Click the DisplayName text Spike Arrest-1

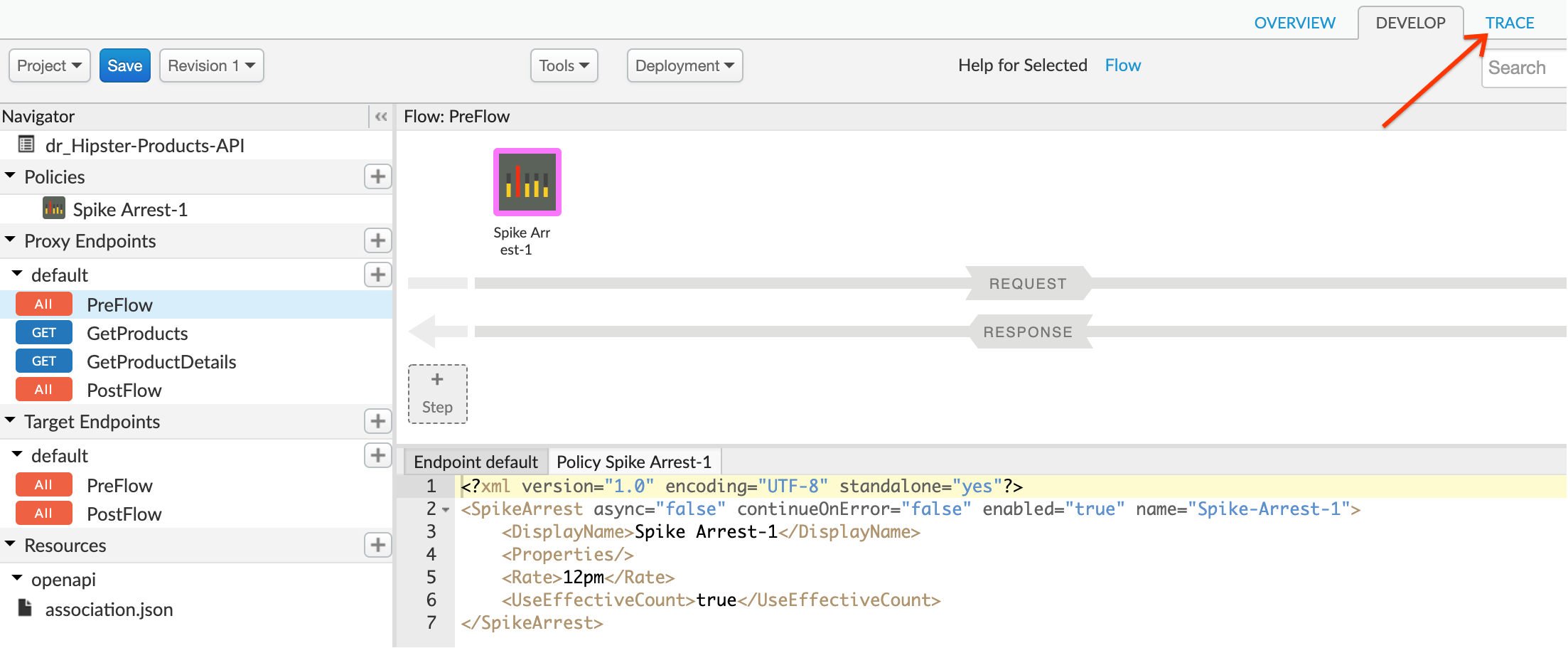pyautogui.click(x=706, y=531)
